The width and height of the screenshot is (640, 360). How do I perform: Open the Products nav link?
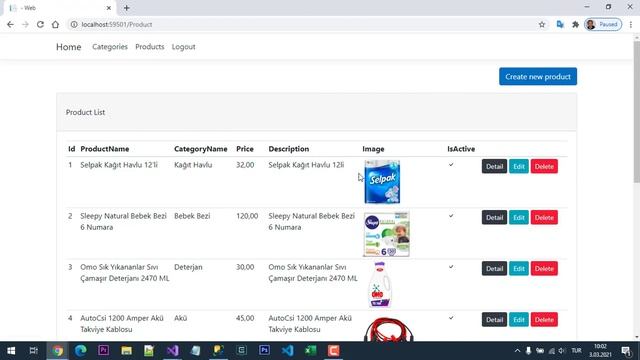coord(150,47)
